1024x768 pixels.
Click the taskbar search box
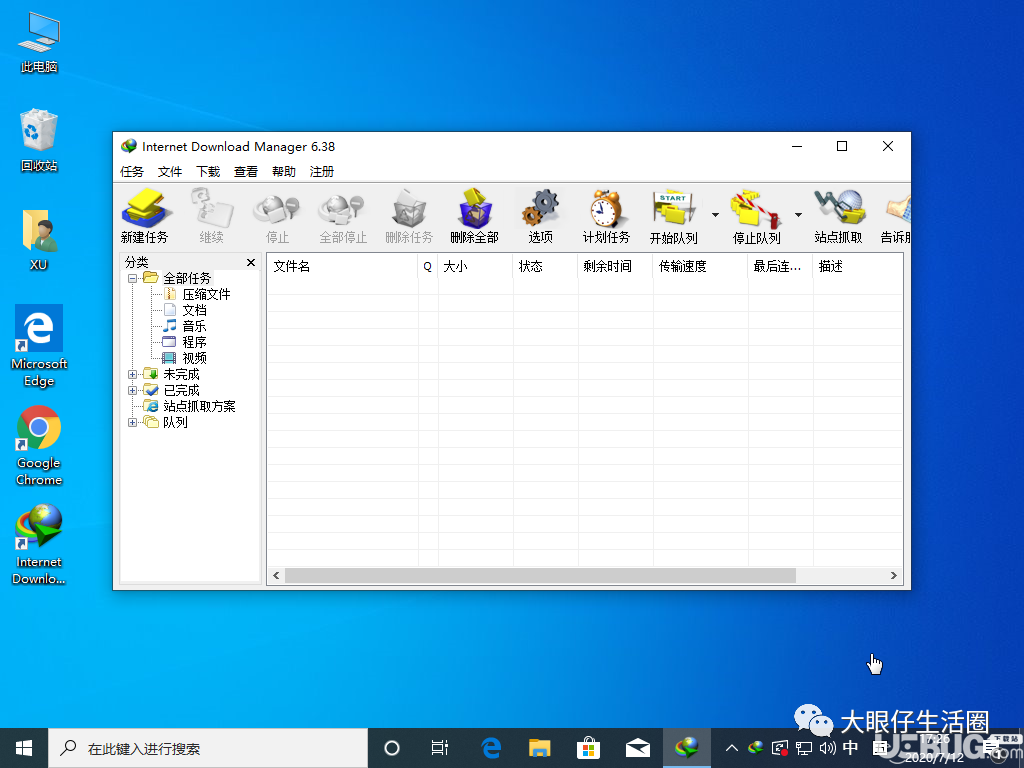[208, 748]
